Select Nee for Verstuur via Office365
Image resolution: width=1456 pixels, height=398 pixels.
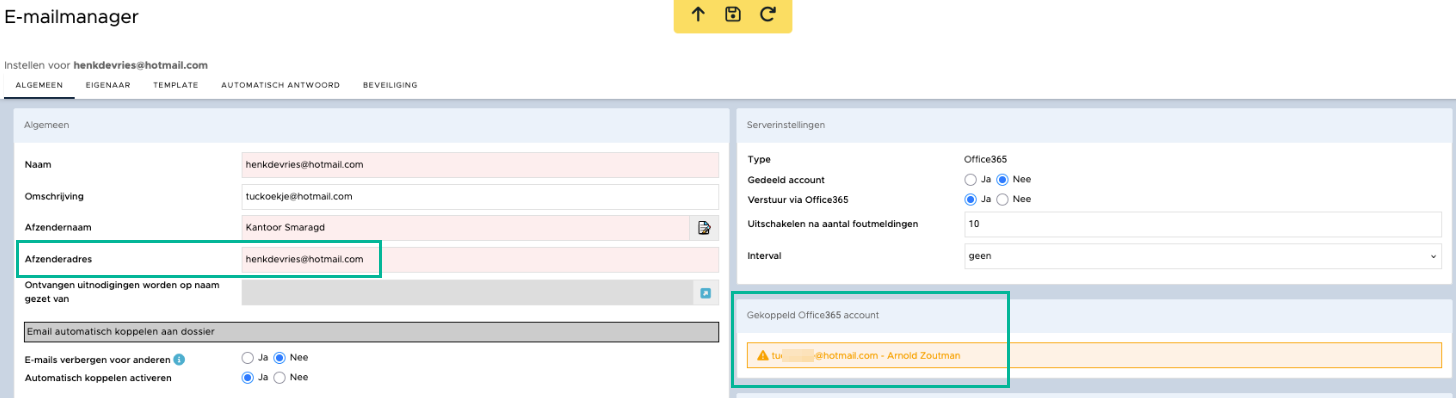pos(1002,199)
